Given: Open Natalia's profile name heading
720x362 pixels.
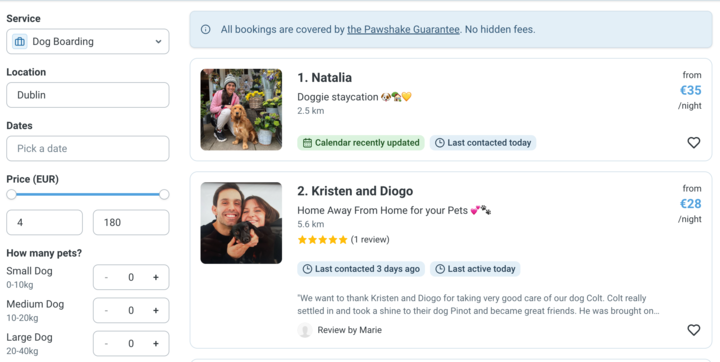Looking at the screenshot, I should pyautogui.click(x=324, y=78).
